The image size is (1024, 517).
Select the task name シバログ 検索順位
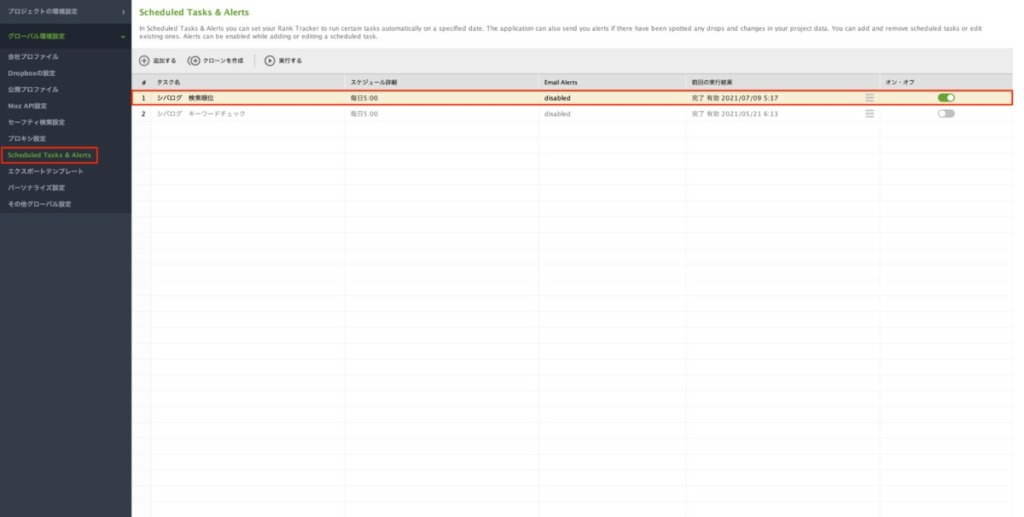coord(185,98)
